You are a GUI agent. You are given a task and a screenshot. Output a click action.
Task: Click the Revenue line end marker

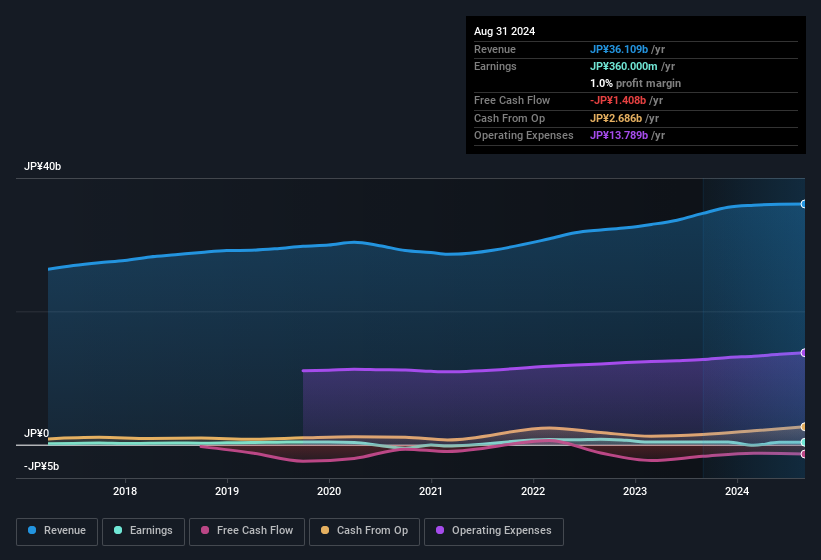[804, 204]
